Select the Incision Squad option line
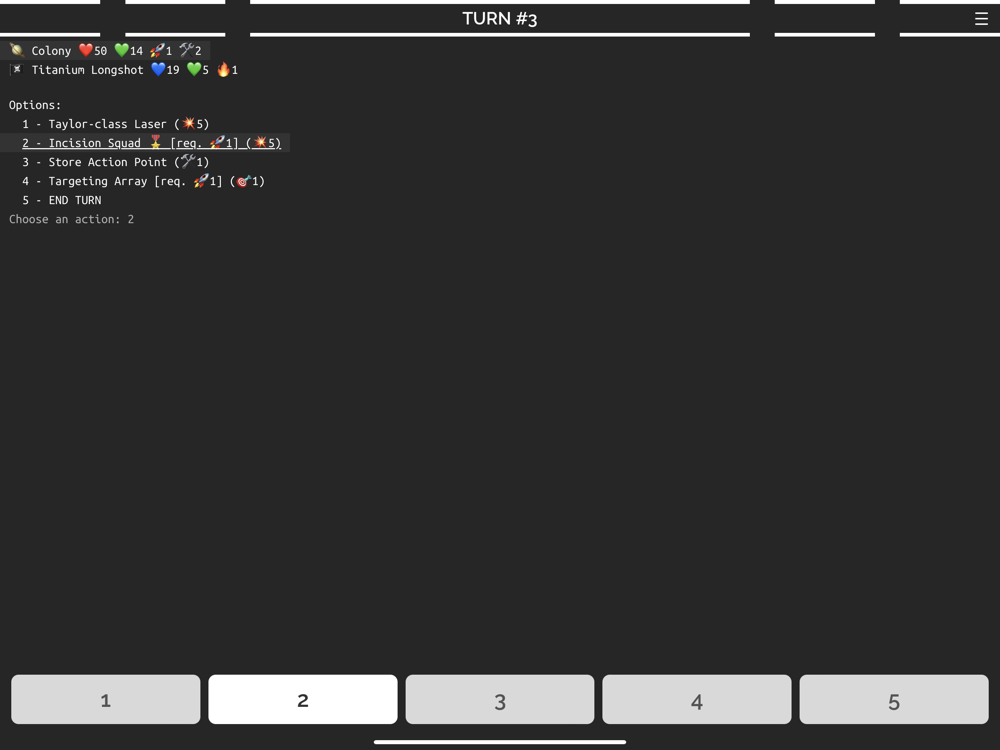 click(151, 143)
